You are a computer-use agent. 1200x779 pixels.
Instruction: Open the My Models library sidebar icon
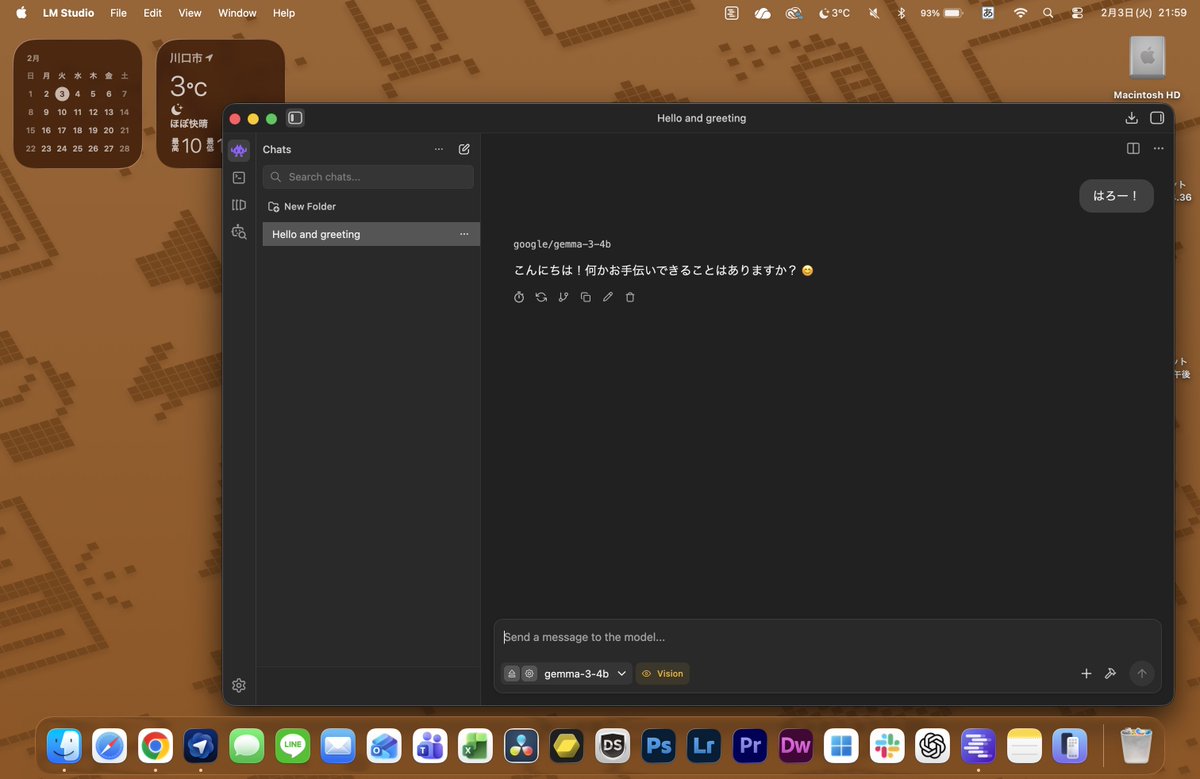(x=238, y=205)
